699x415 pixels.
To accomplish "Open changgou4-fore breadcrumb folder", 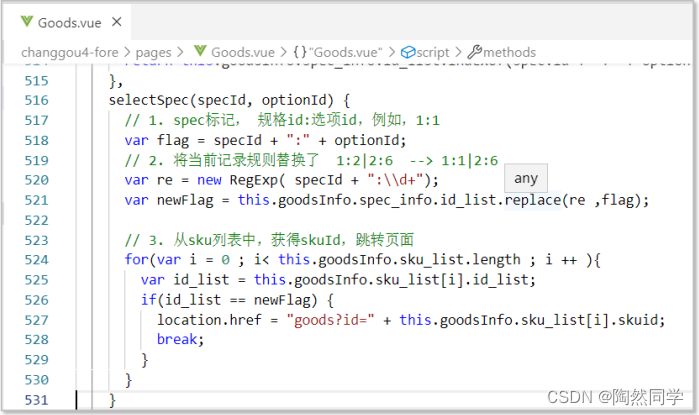I will pyautogui.click(x=70, y=52).
